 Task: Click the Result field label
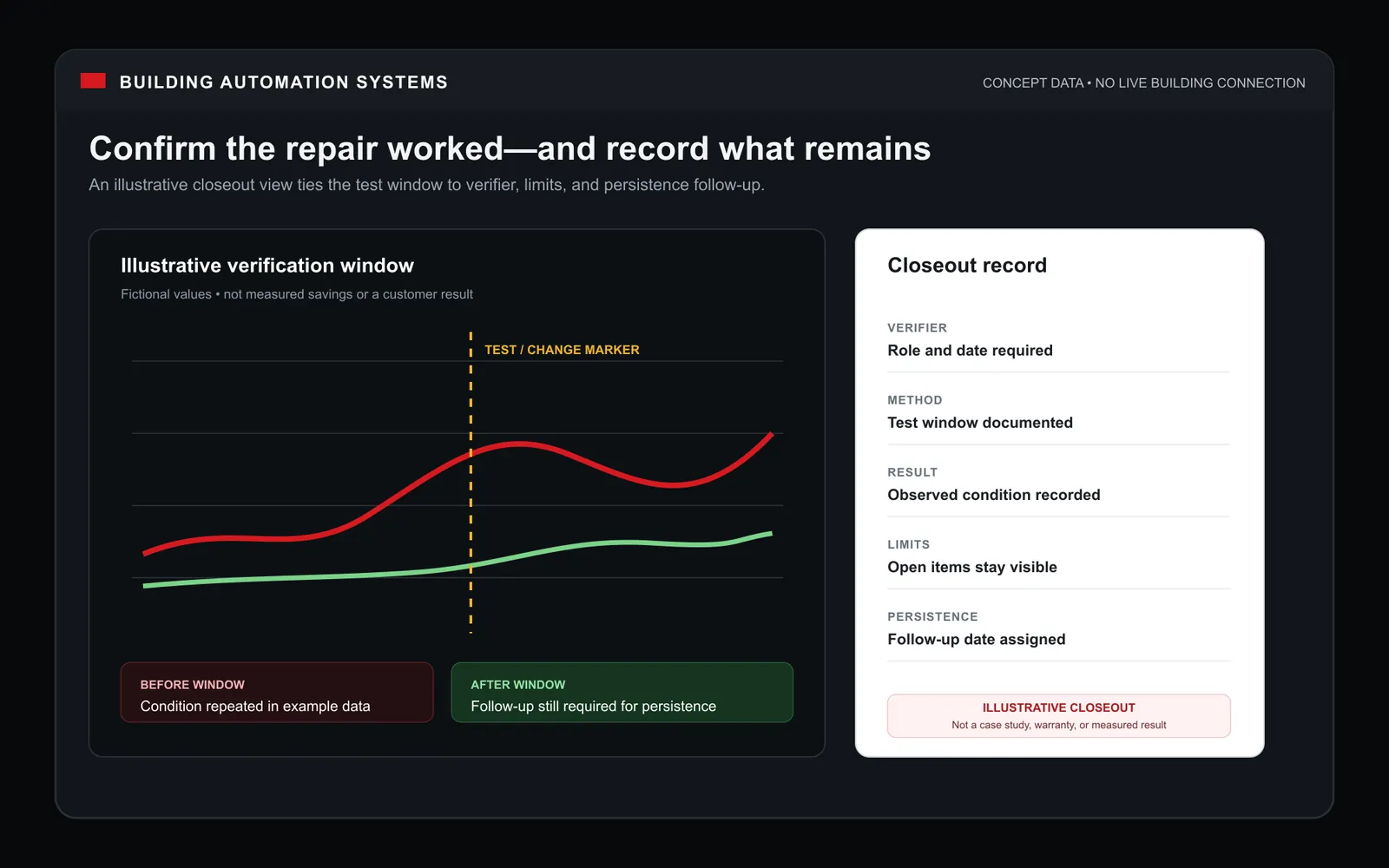click(x=912, y=472)
